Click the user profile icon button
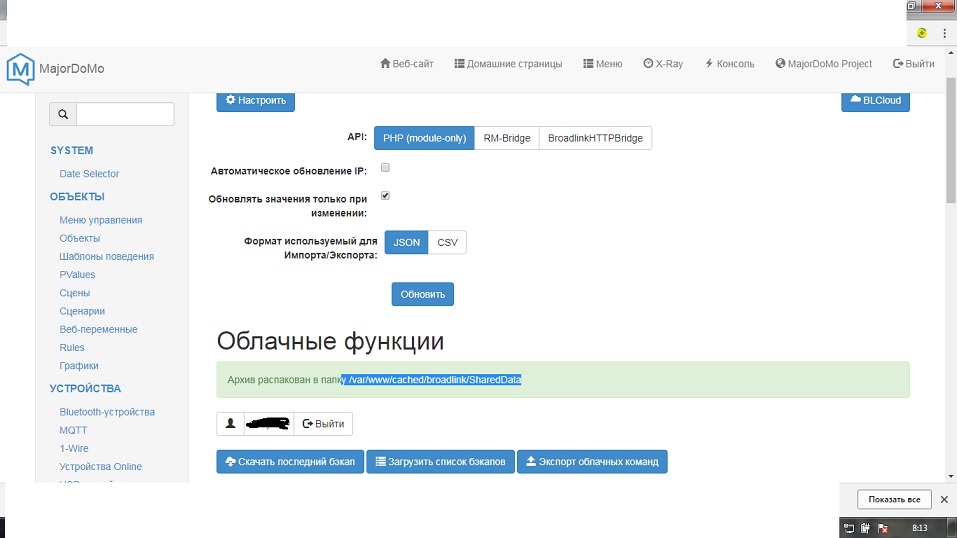This screenshot has width=957, height=538. click(x=231, y=424)
